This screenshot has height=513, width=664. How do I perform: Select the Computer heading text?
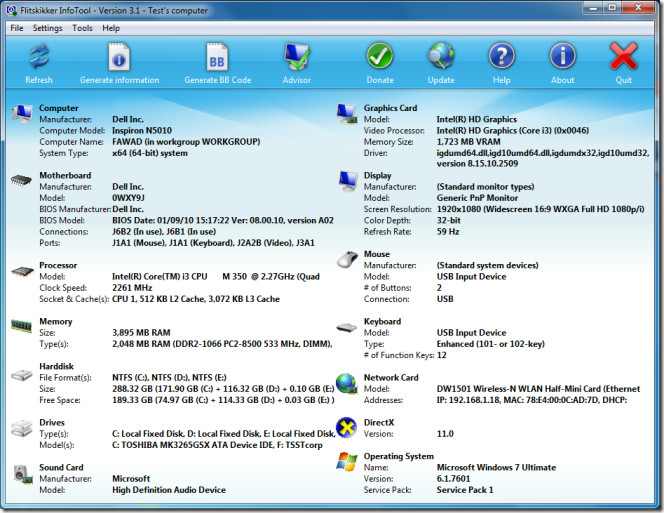(58, 108)
